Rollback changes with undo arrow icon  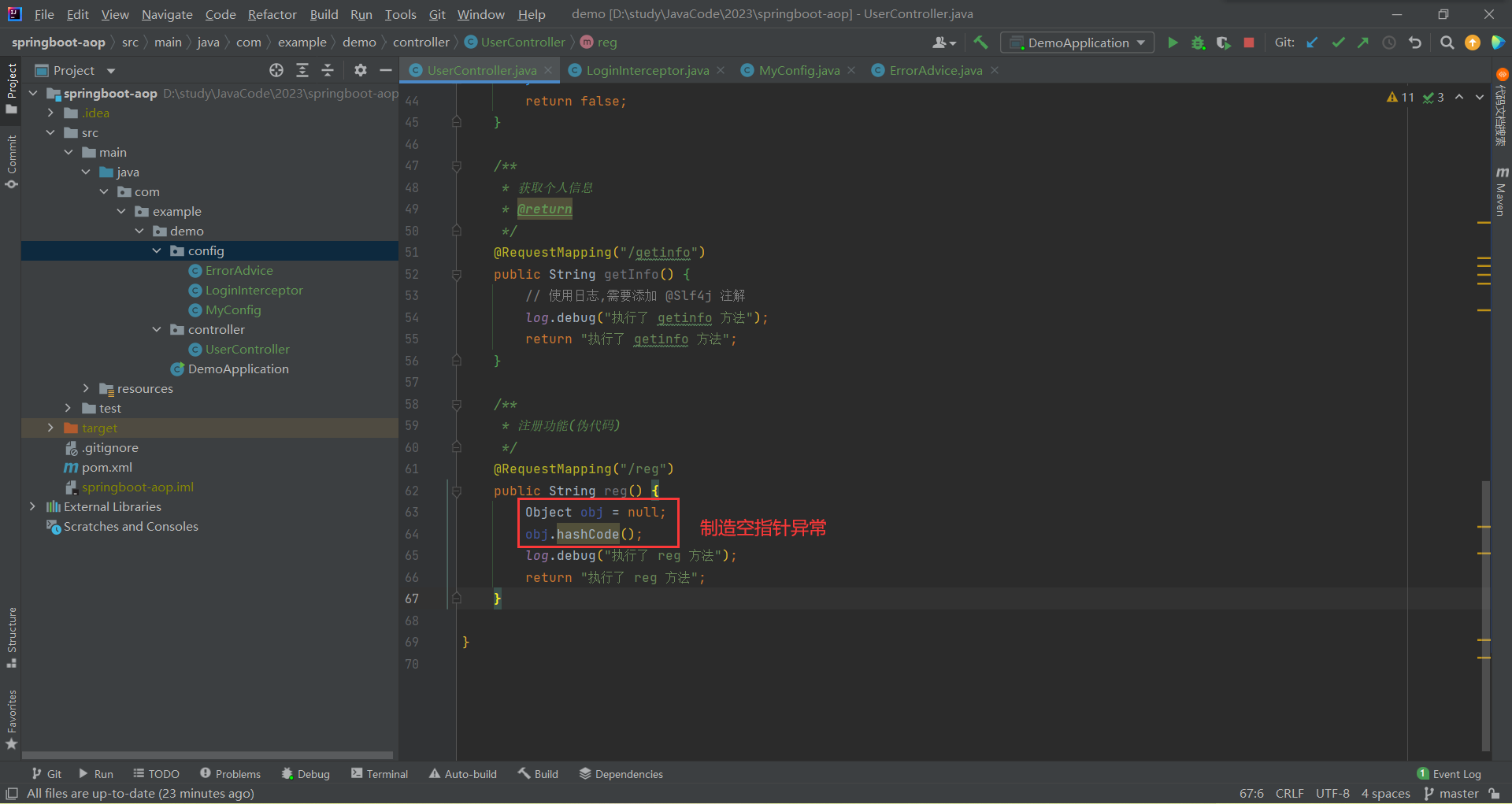pos(1415,43)
